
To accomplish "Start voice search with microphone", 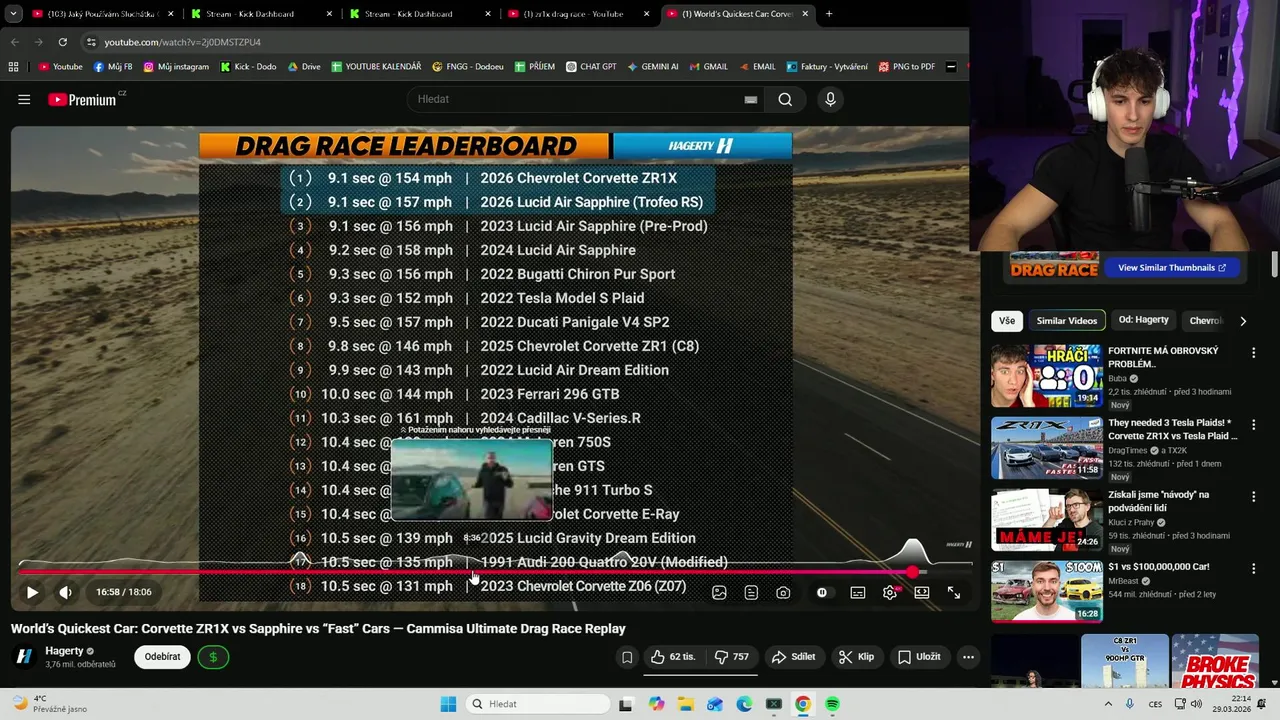I will coord(830,99).
